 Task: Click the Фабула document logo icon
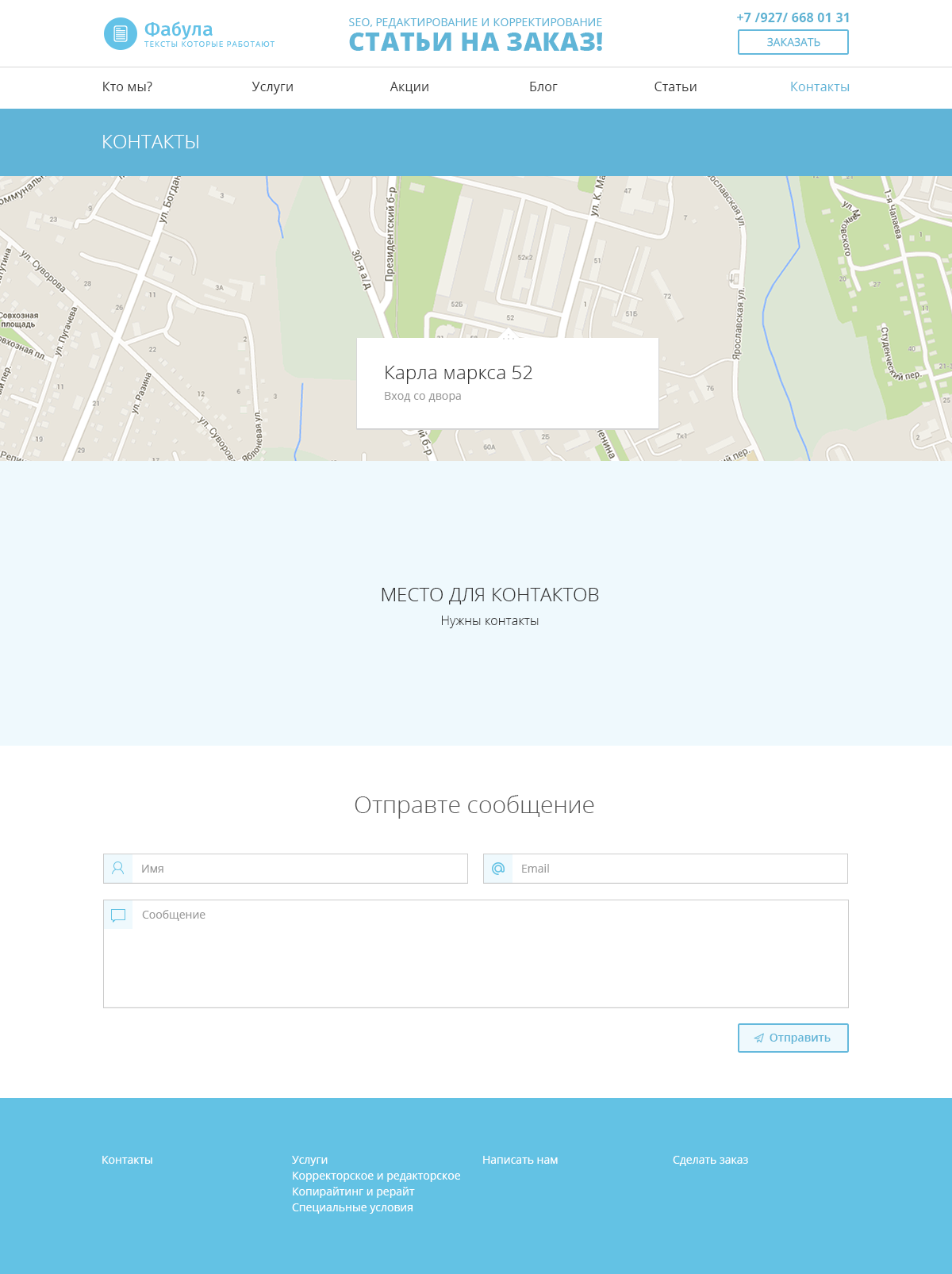pyautogui.click(x=121, y=34)
